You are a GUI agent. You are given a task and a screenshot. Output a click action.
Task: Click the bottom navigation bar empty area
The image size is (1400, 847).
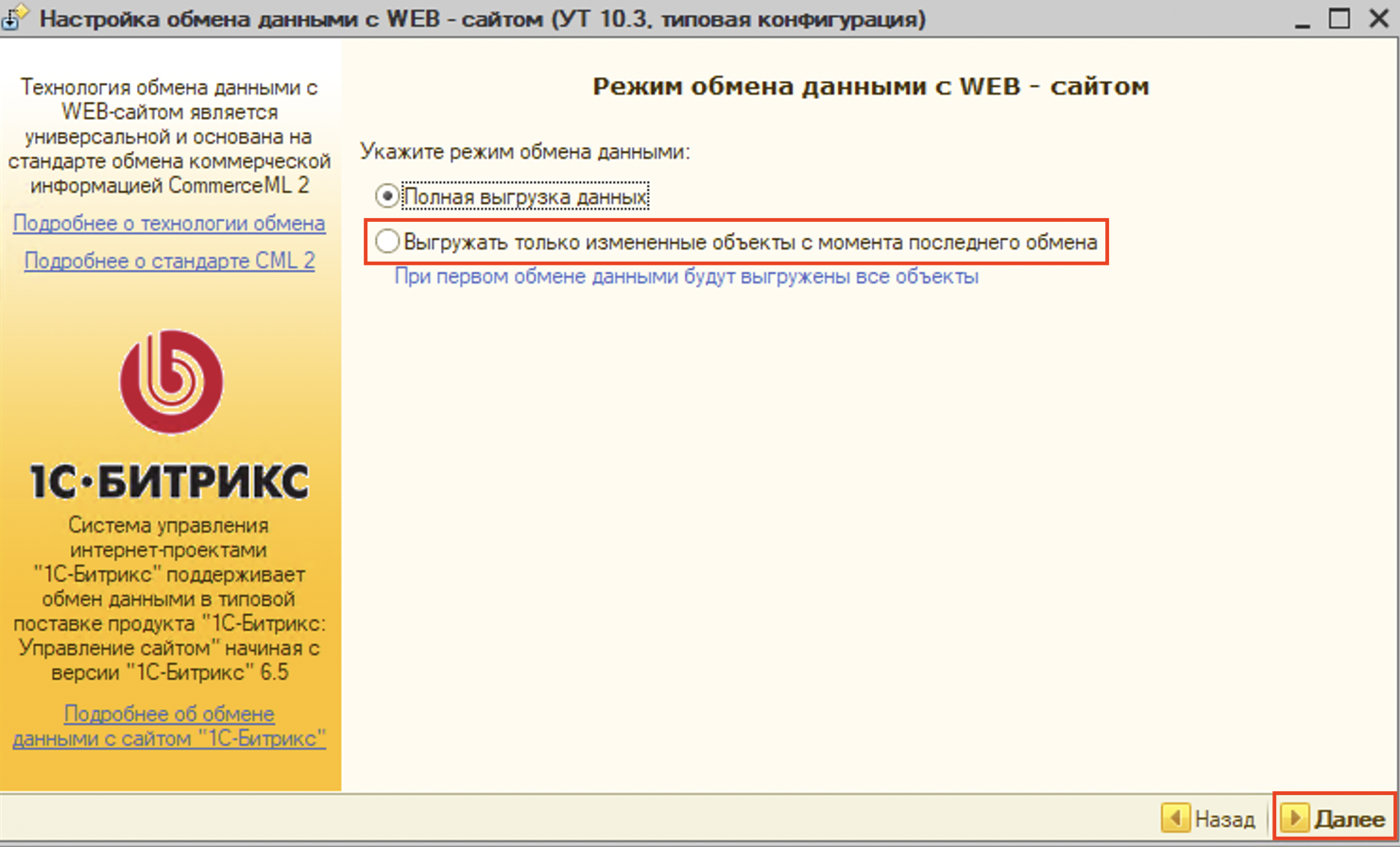click(567, 818)
